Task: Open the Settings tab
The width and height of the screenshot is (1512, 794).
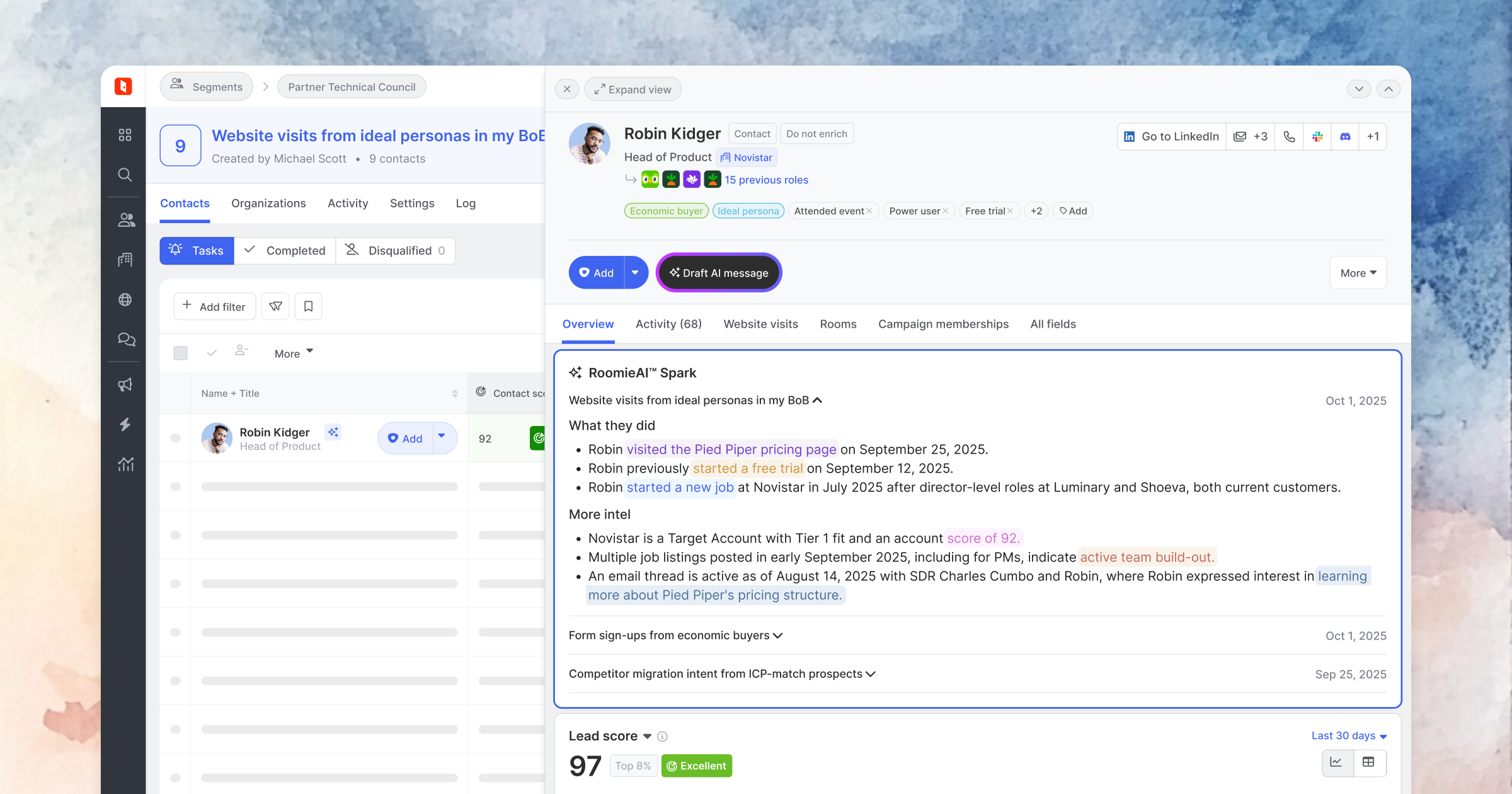Action: pos(412,204)
